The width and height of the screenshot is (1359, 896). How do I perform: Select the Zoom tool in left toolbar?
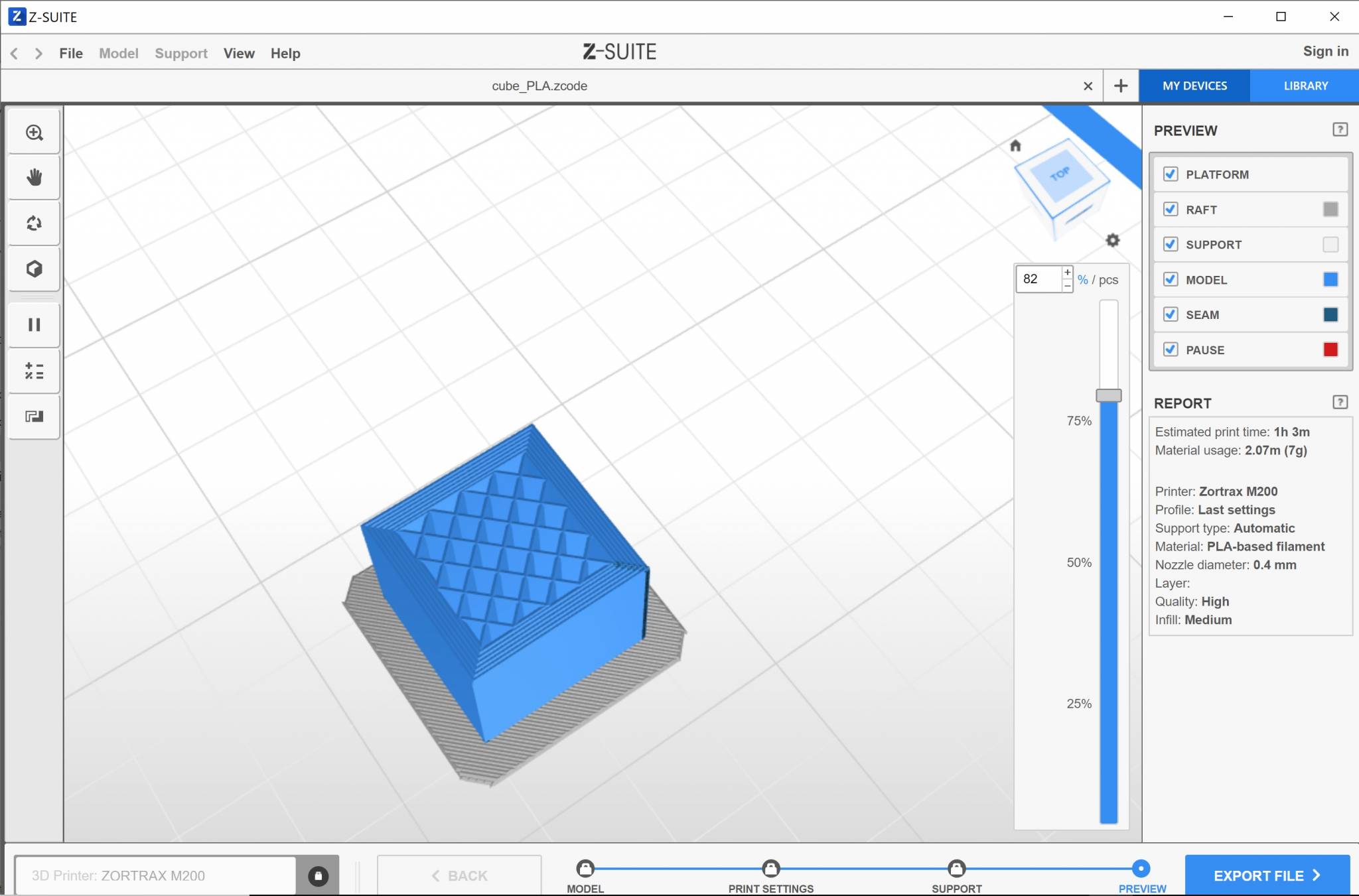tap(35, 133)
